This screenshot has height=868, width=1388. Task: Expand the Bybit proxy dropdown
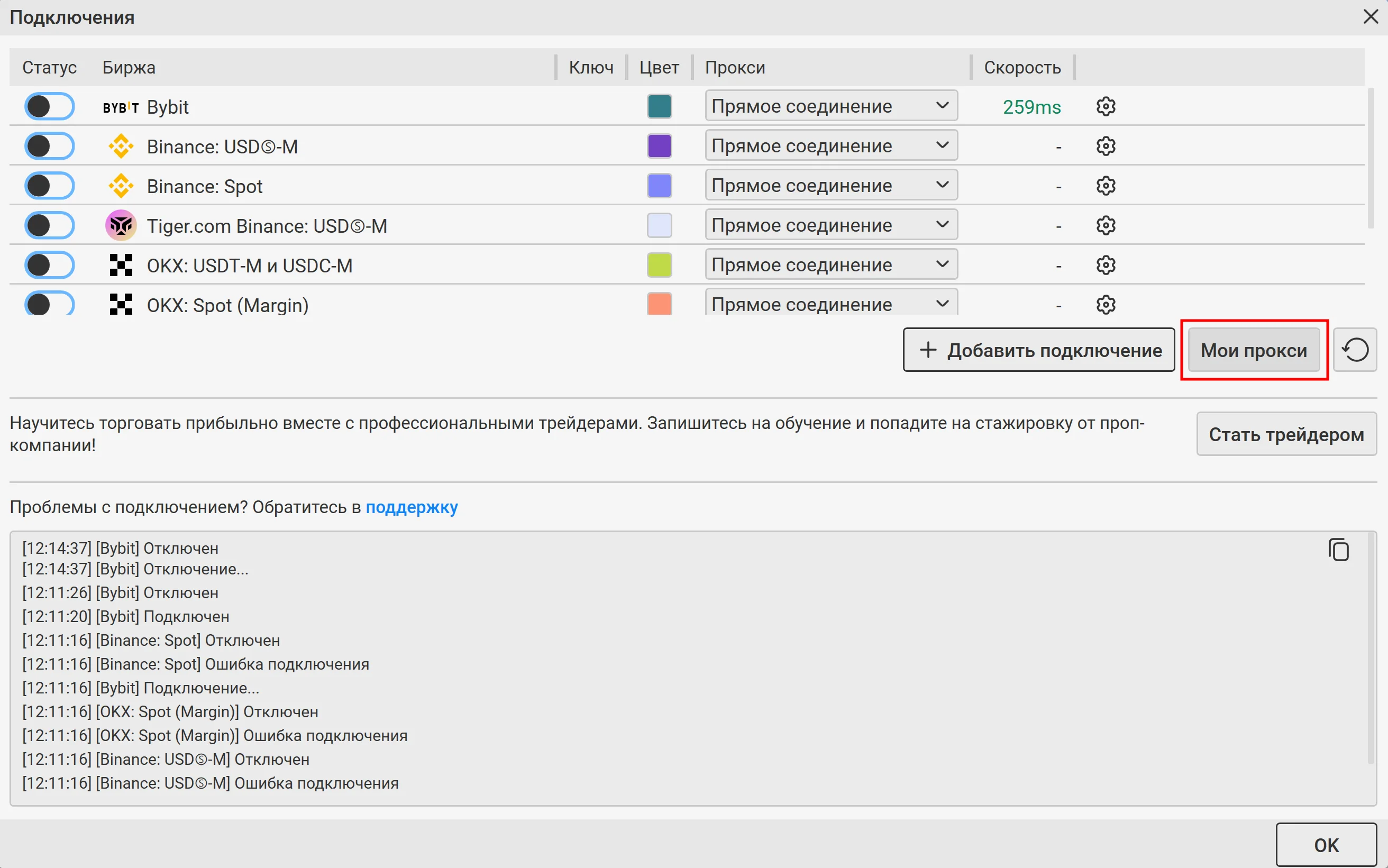point(830,106)
